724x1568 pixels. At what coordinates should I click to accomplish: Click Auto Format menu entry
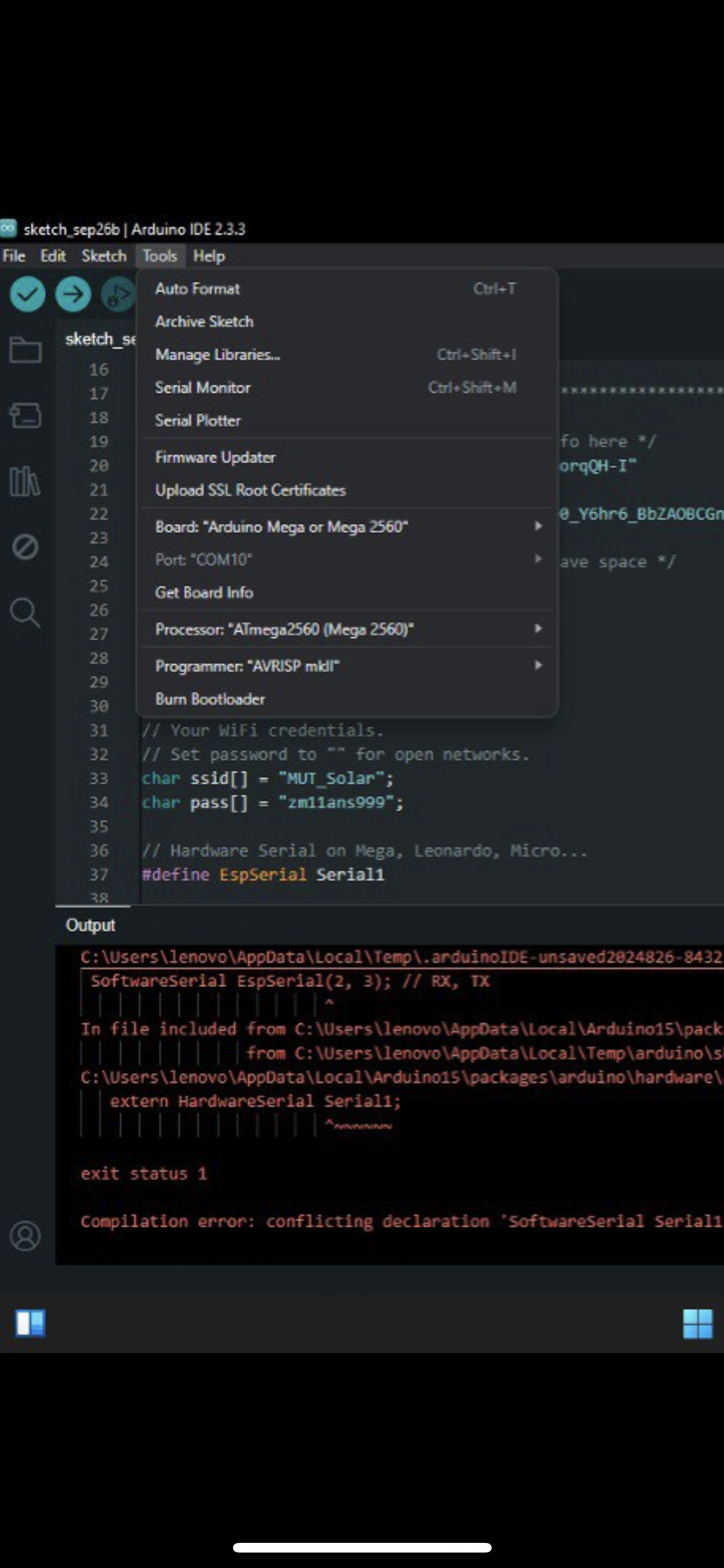197,289
